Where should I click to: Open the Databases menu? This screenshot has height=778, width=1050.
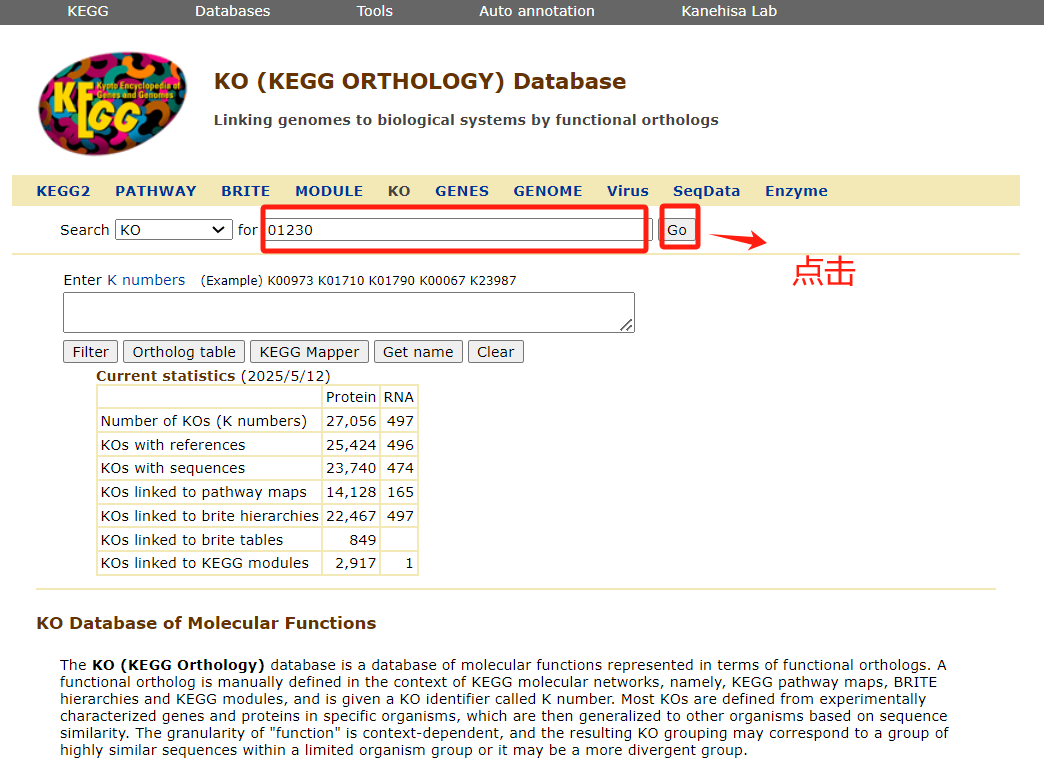coord(232,11)
